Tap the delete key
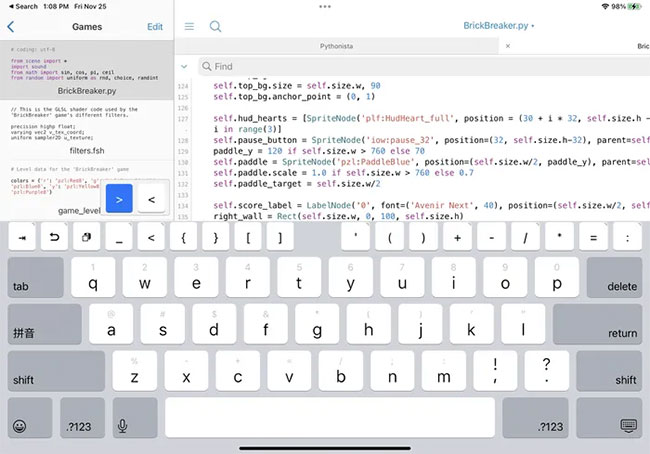 (614, 277)
